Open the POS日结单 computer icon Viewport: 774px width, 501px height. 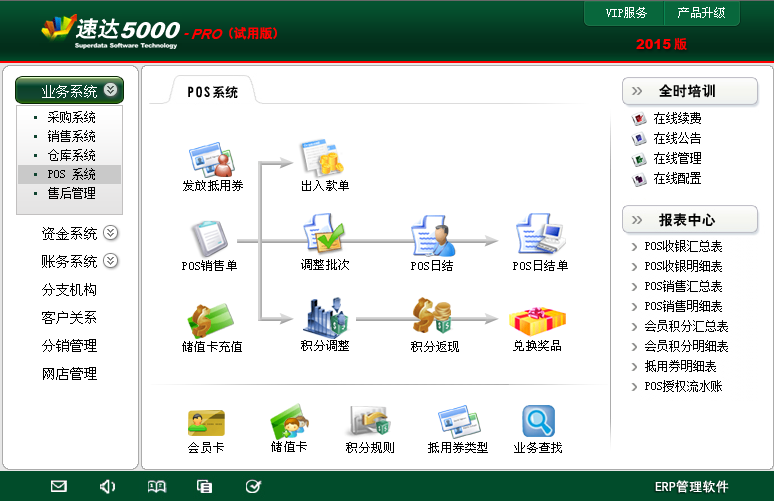[540, 234]
